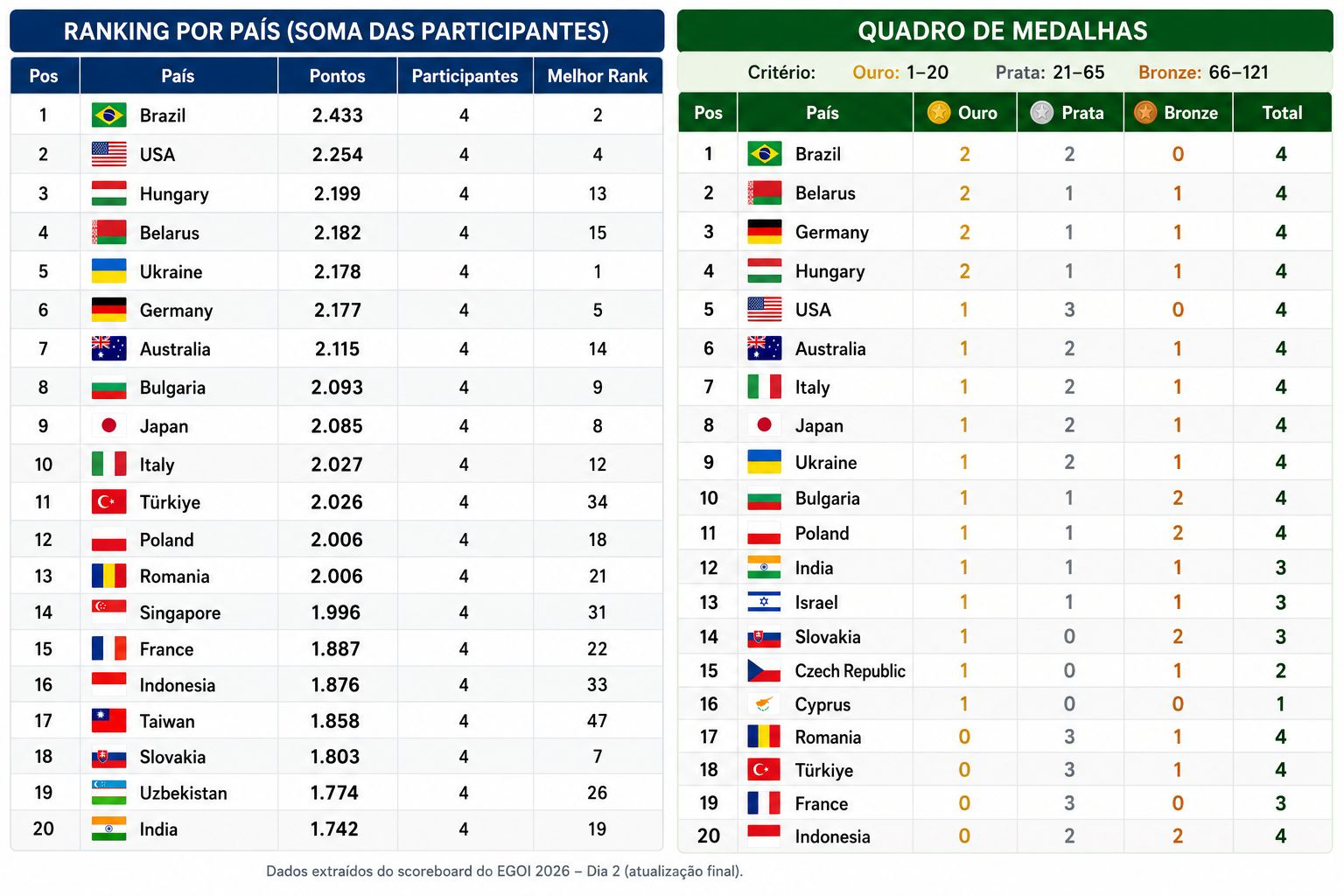Select the Uzbekistan flag icon
This screenshot has width=1344, height=896.
(x=108, y=793)
